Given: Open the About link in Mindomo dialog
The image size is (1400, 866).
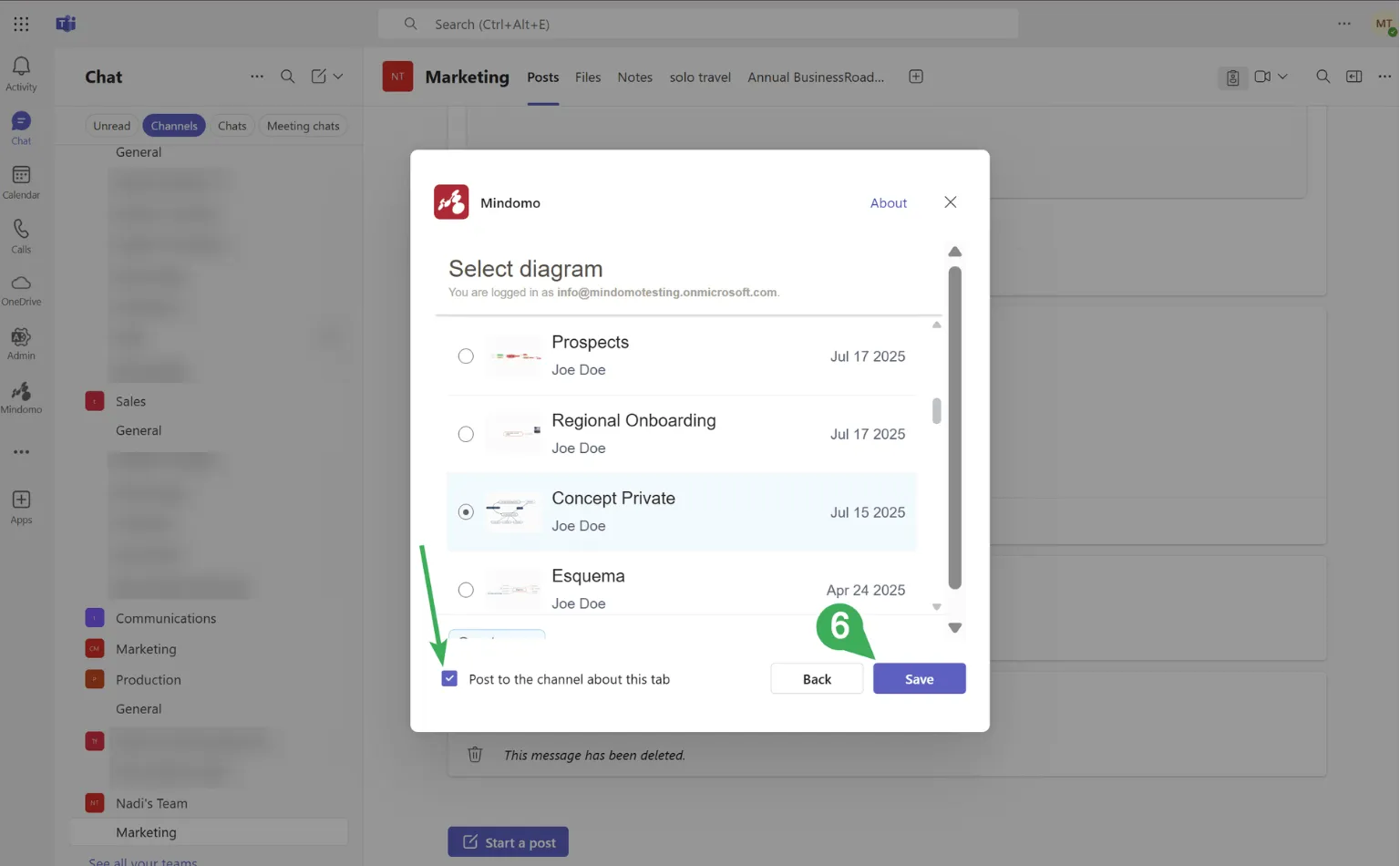Looking at the screenshot, I should point(888,203).
